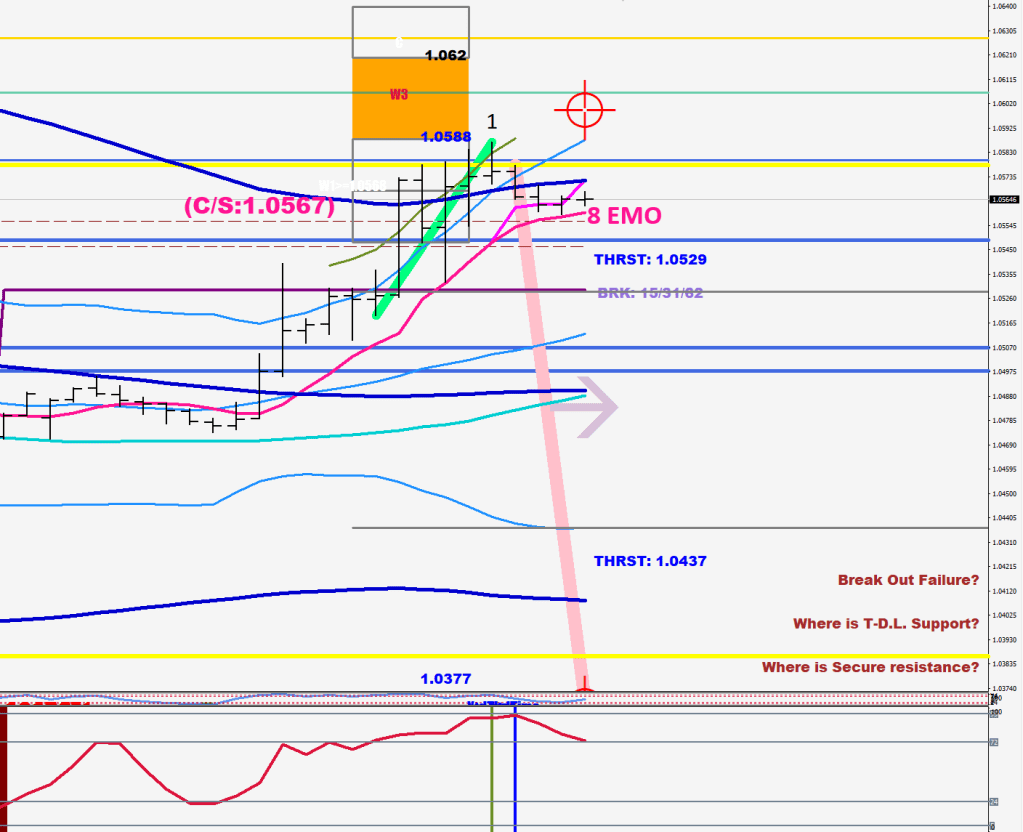Select the 1.062 price label
Screen dimensions: 1023x832
(445, 55)
